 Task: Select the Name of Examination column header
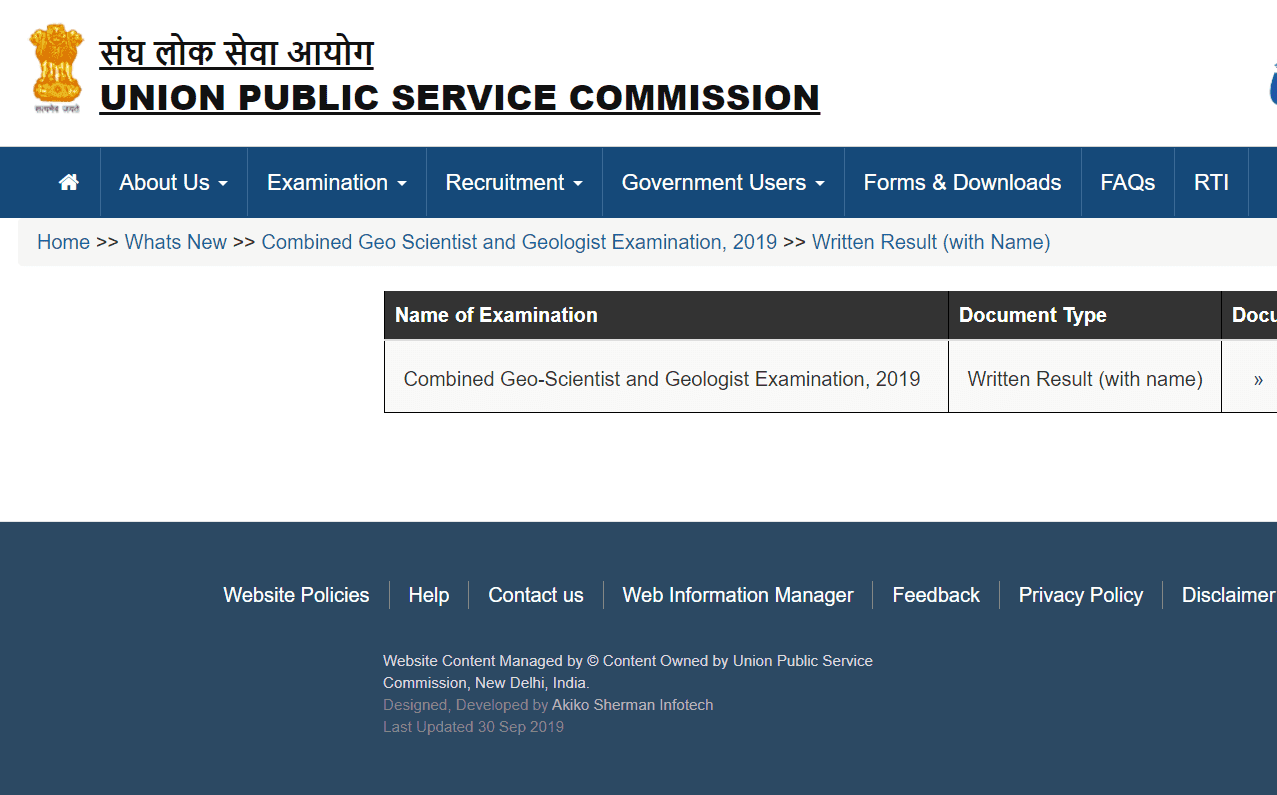(x=666, y=315)
